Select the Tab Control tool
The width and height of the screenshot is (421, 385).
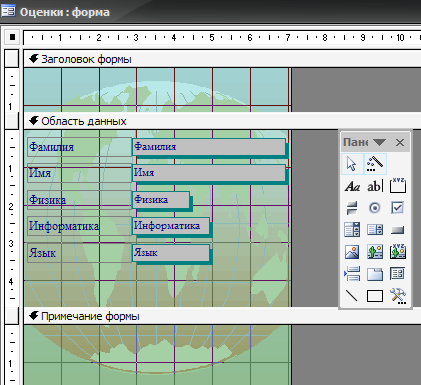(x=375, y=274)
